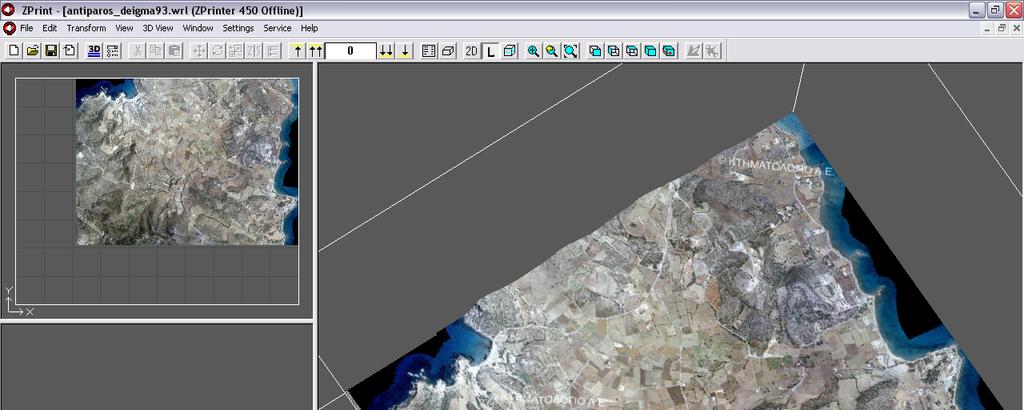
Task: Click the greyed-out Paste icon
Action: [x=174, y=51]
